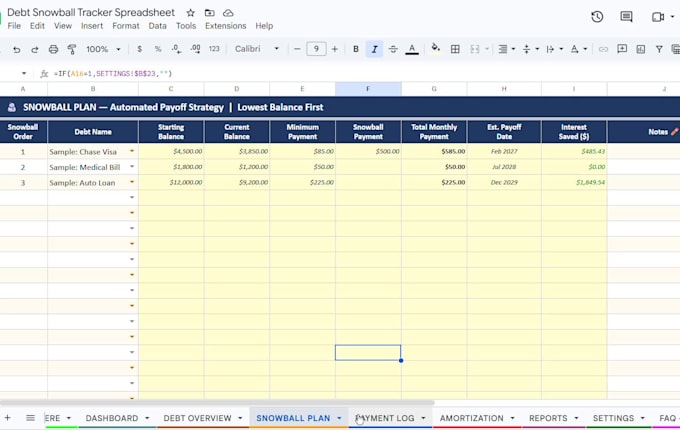The height and width of the screenshot is (431, 680).
Task: Click the formula bar input
Action: click(364, 73)
